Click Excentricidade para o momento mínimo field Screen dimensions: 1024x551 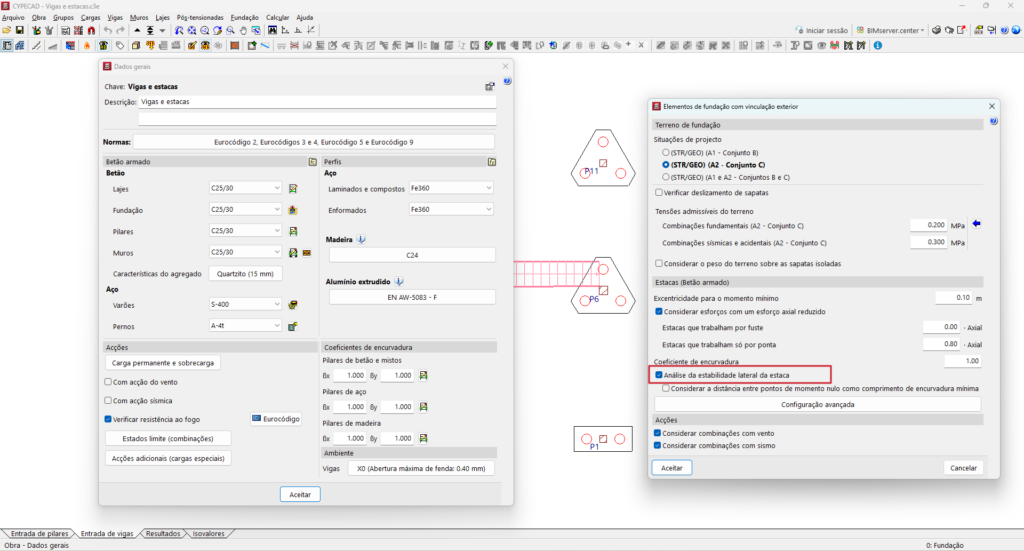click(x=955, y=298)
